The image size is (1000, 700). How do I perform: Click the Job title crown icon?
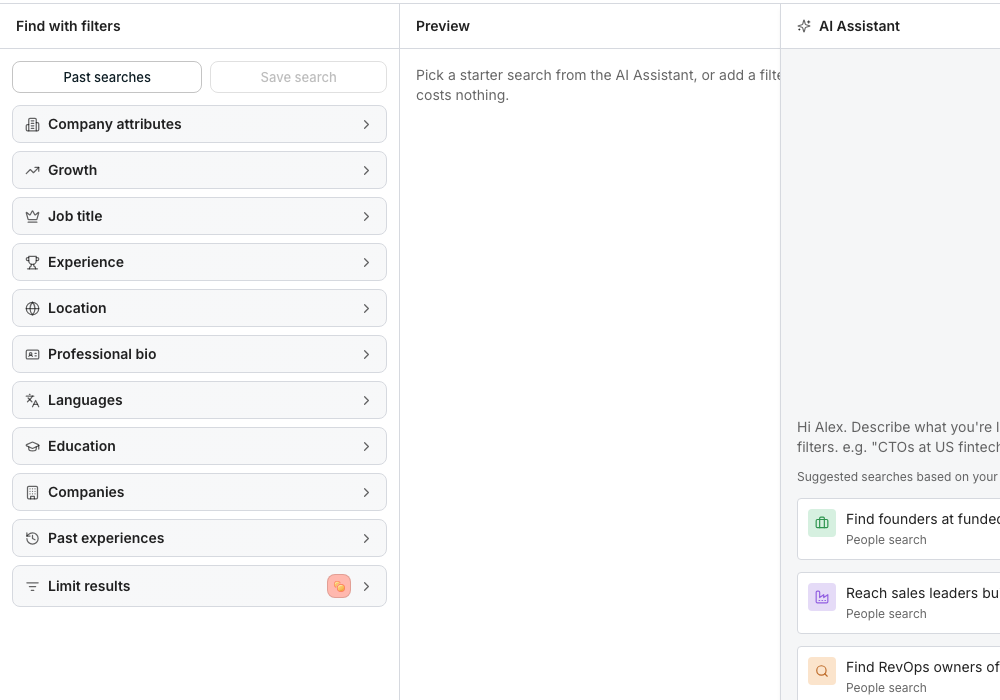pos(33,216)
